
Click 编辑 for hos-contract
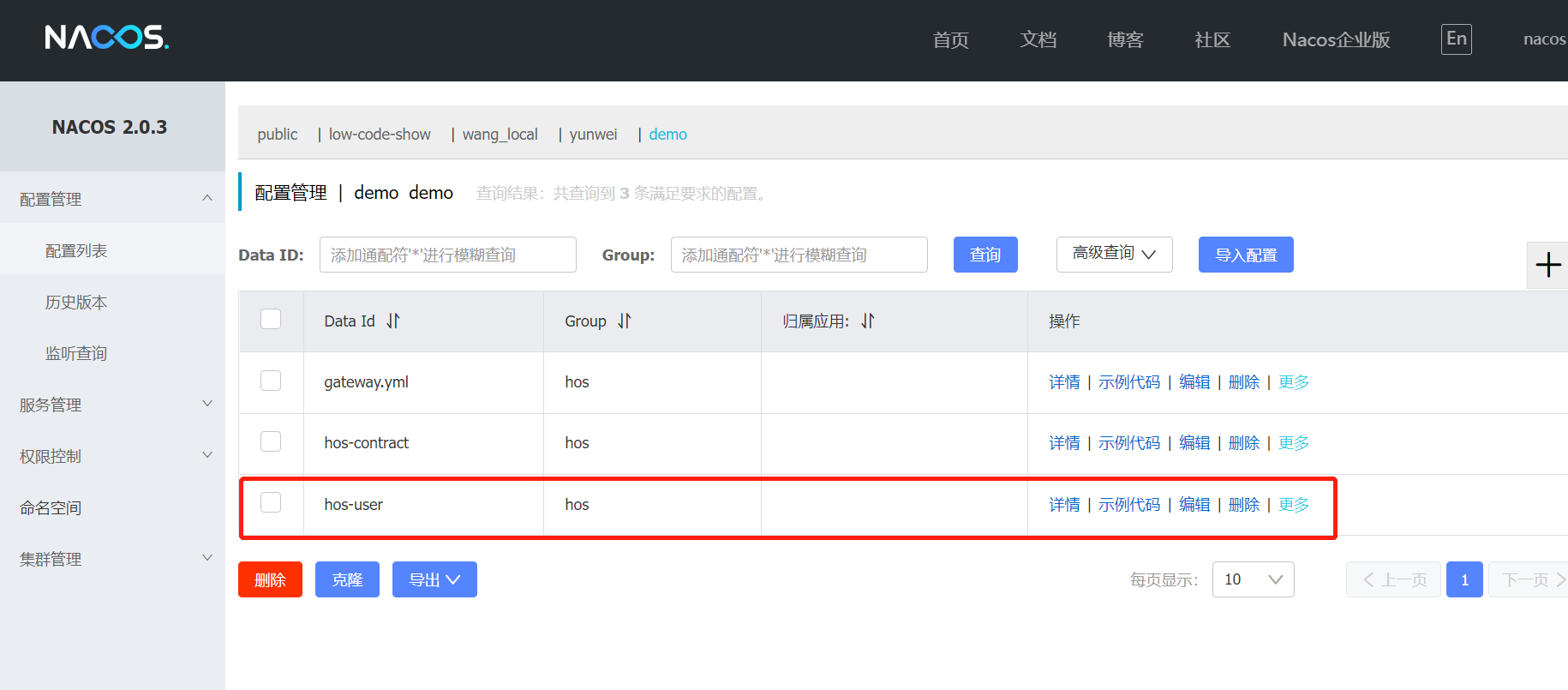pyautogui.click(x=1194, y=443)
